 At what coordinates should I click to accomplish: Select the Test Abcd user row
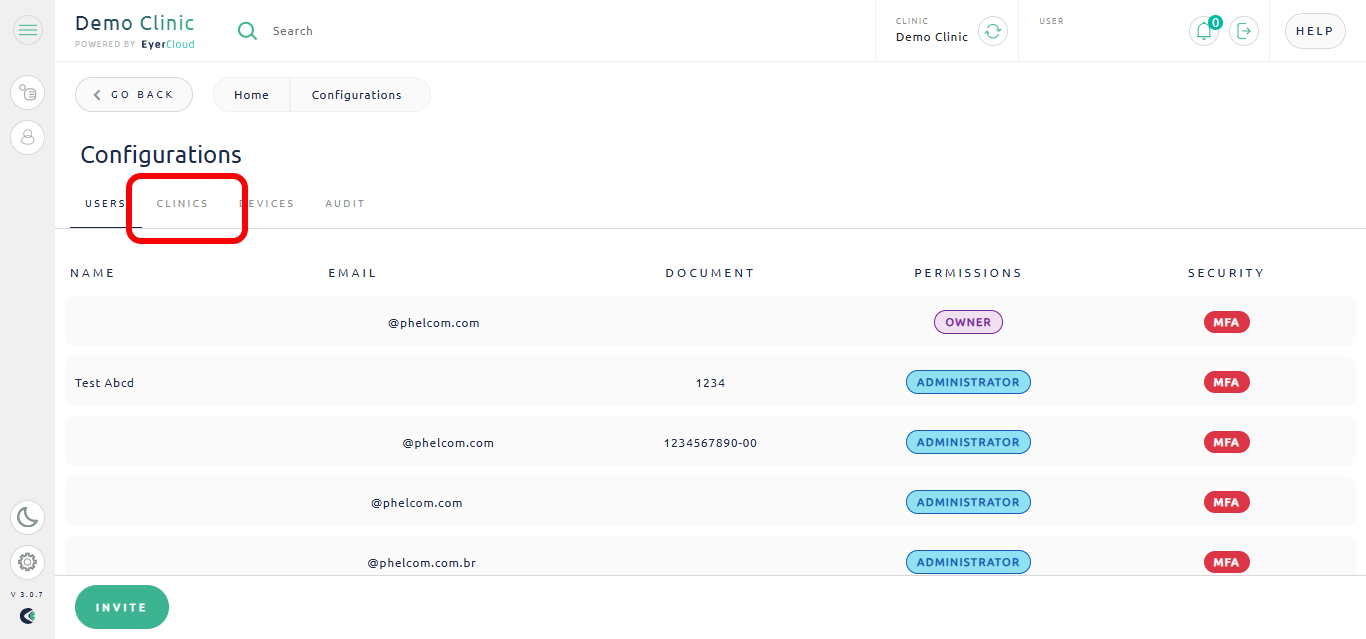pos(710,382)
